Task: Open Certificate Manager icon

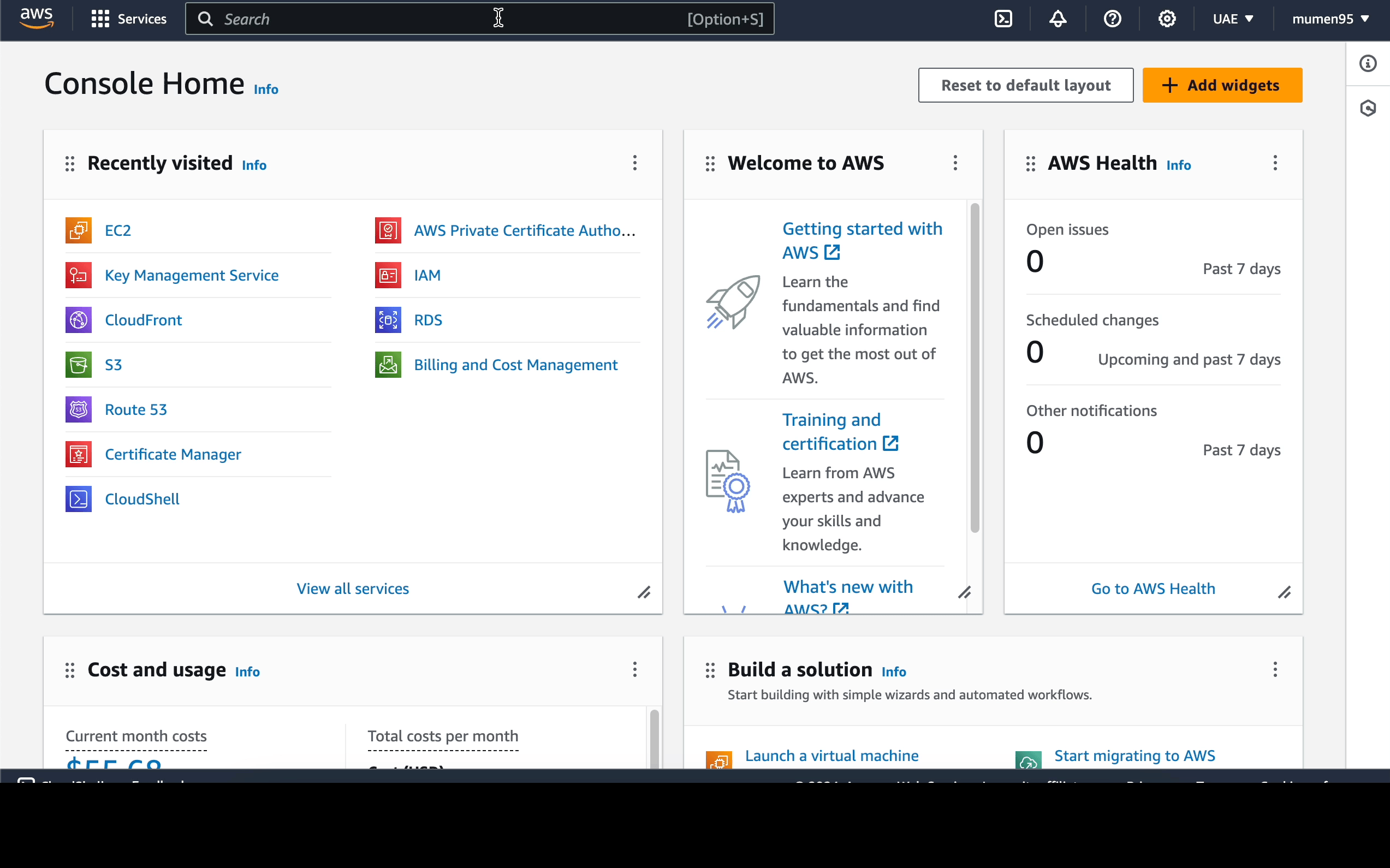Action: click(79, 454)
